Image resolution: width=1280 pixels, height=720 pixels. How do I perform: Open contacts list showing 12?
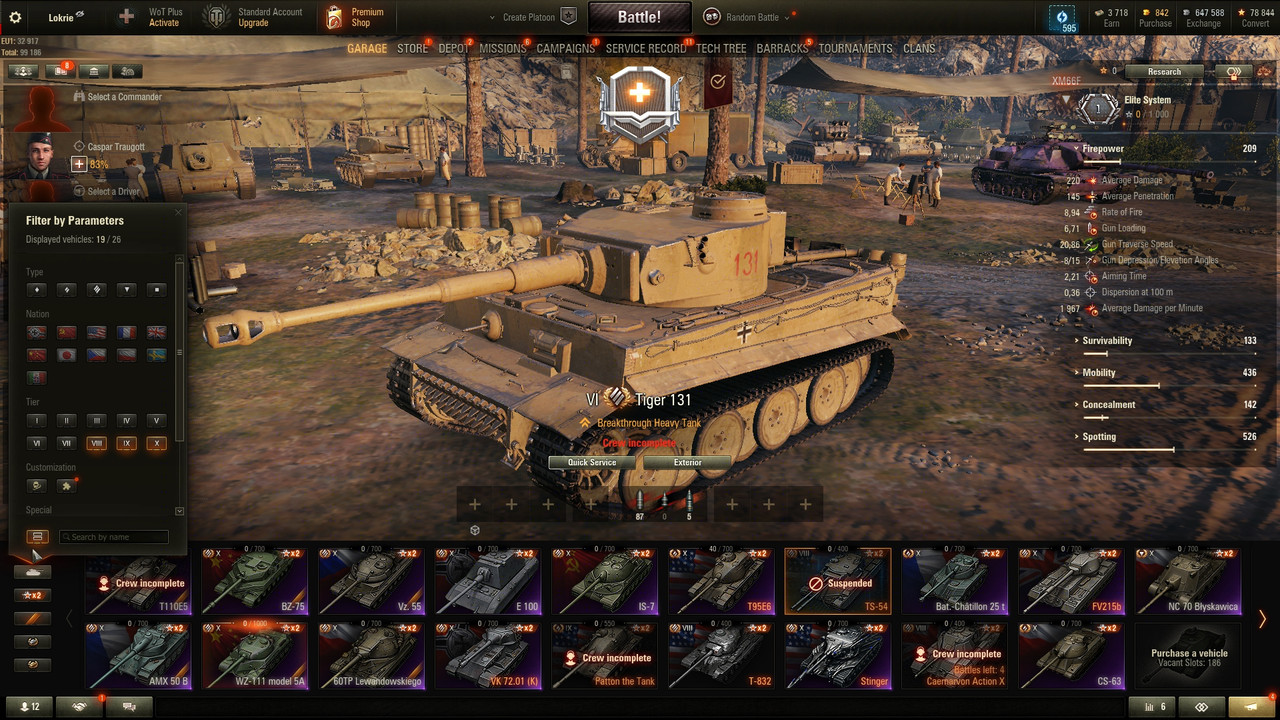pos(29,707)
